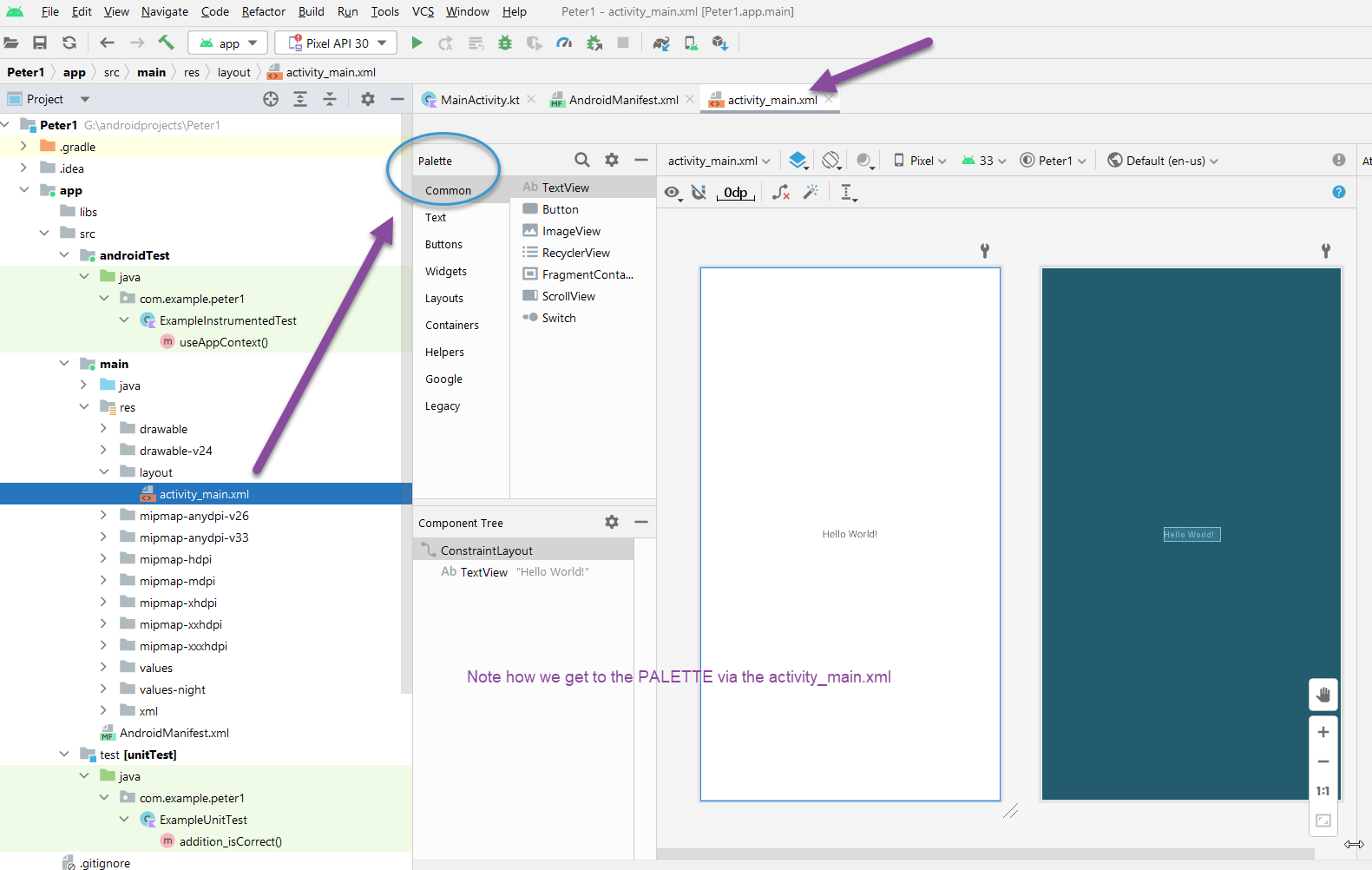
Task: Open the Build menu
Action: 312,11
